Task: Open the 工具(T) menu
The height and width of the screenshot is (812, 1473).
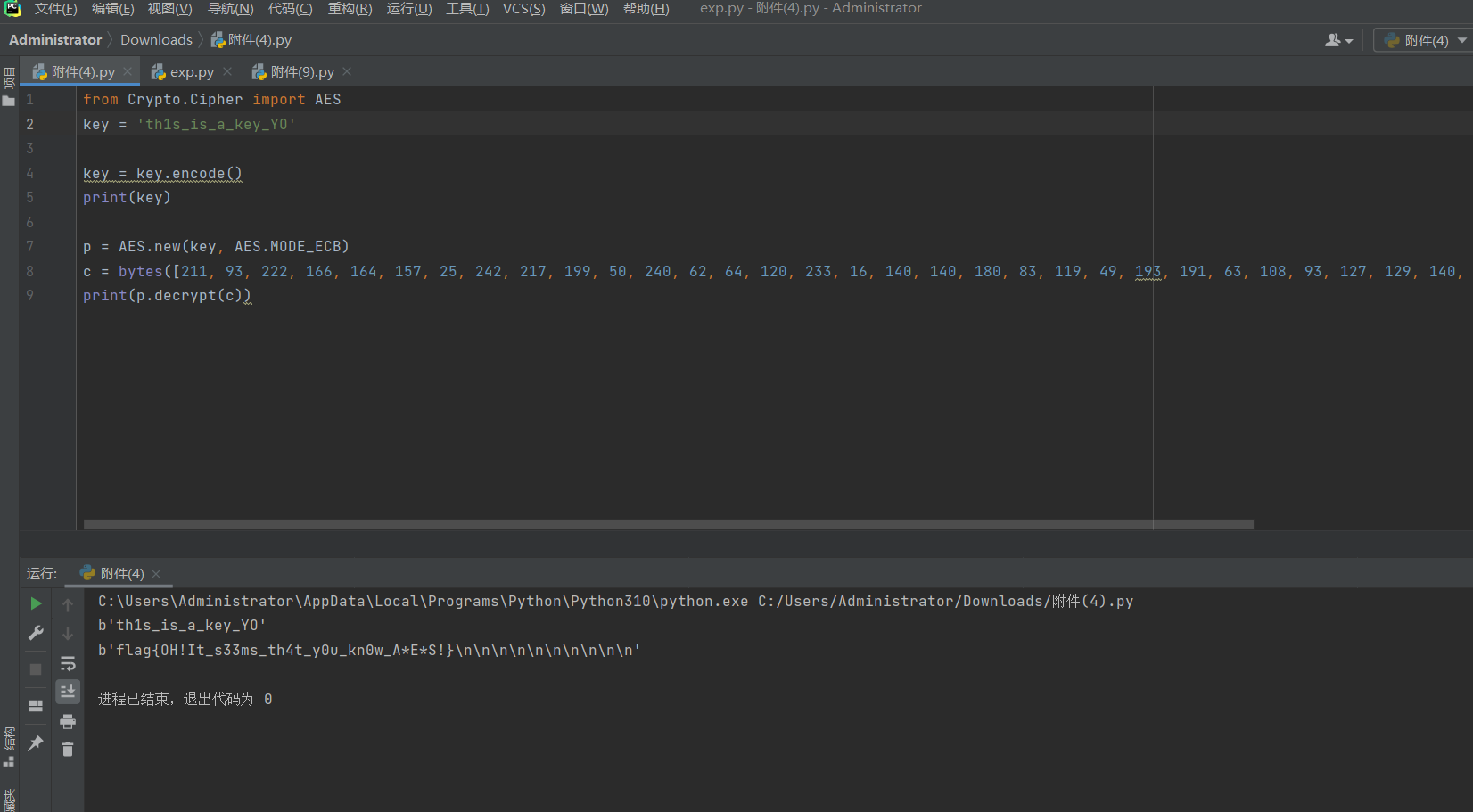Action: (467, 9)
